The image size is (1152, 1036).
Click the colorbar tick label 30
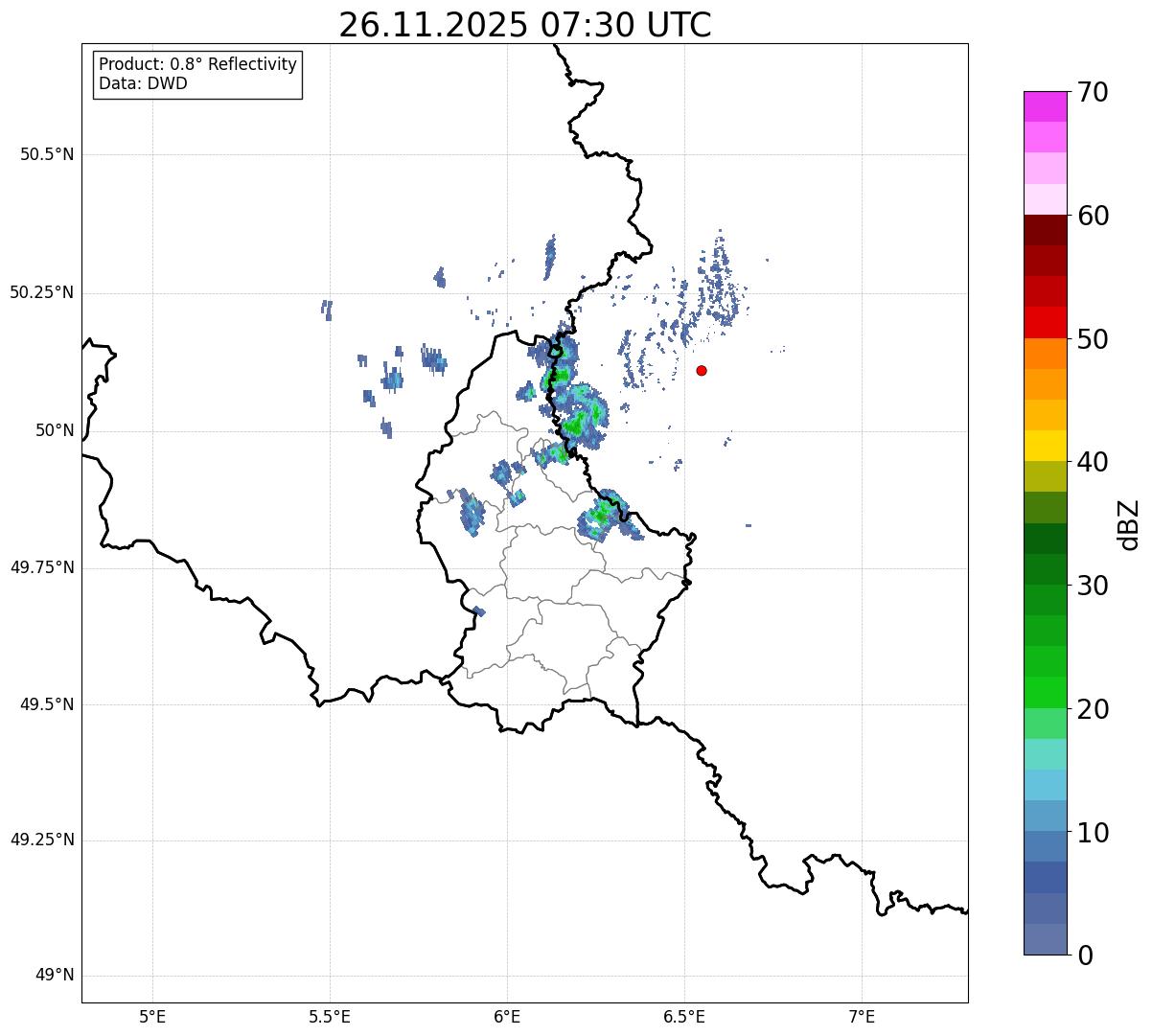coord(1093,586)
